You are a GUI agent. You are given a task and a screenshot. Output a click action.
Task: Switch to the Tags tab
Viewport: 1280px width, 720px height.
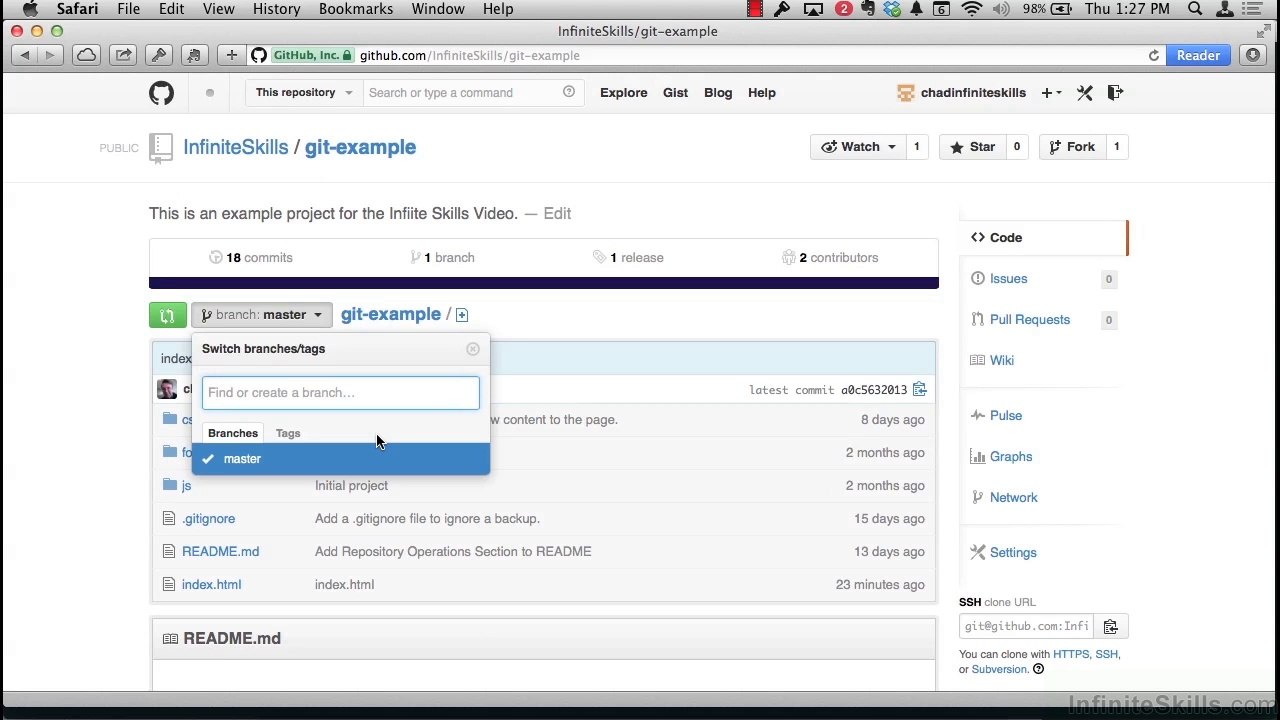[x=288, y=433]
